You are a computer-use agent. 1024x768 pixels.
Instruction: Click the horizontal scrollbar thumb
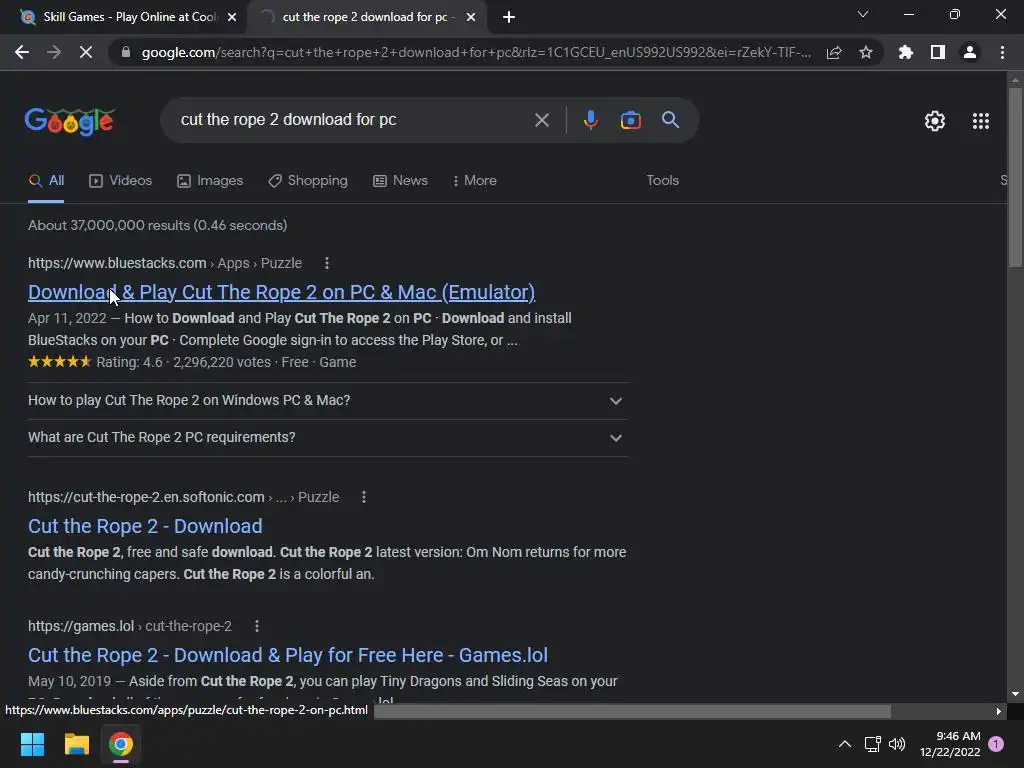632,711
